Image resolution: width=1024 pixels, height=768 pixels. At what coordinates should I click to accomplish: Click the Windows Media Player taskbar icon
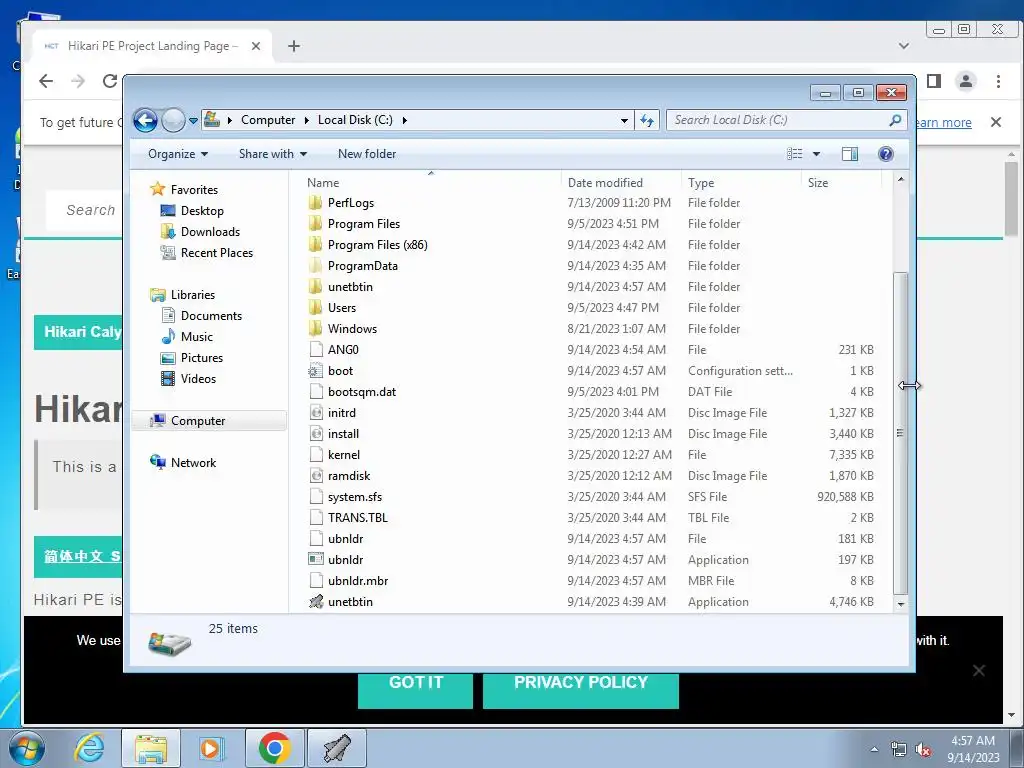point(210,748)
